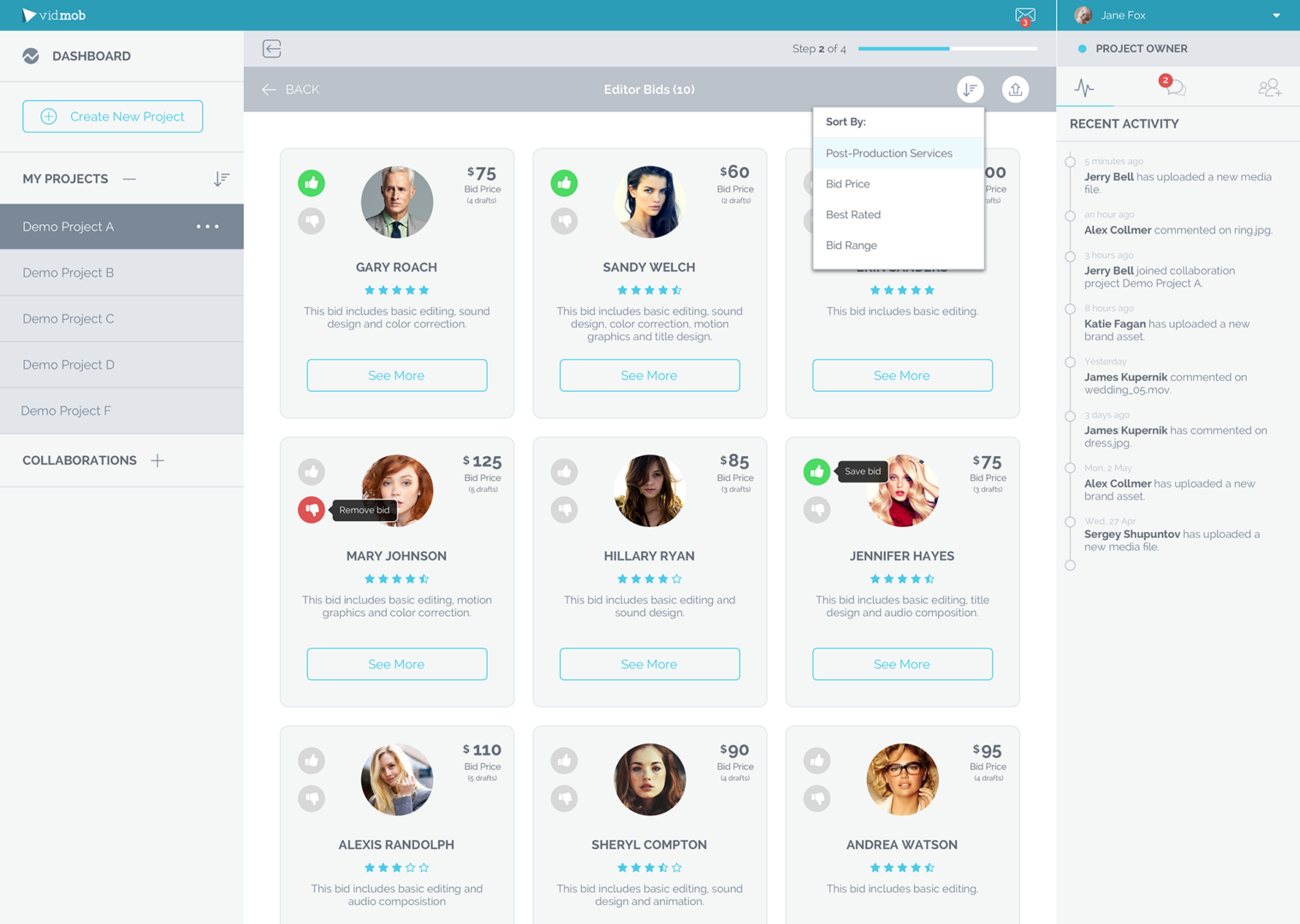Click the add collaborator icon in right panel
The height and width of the screenshot is (924, 1300).
point(1270,87)
